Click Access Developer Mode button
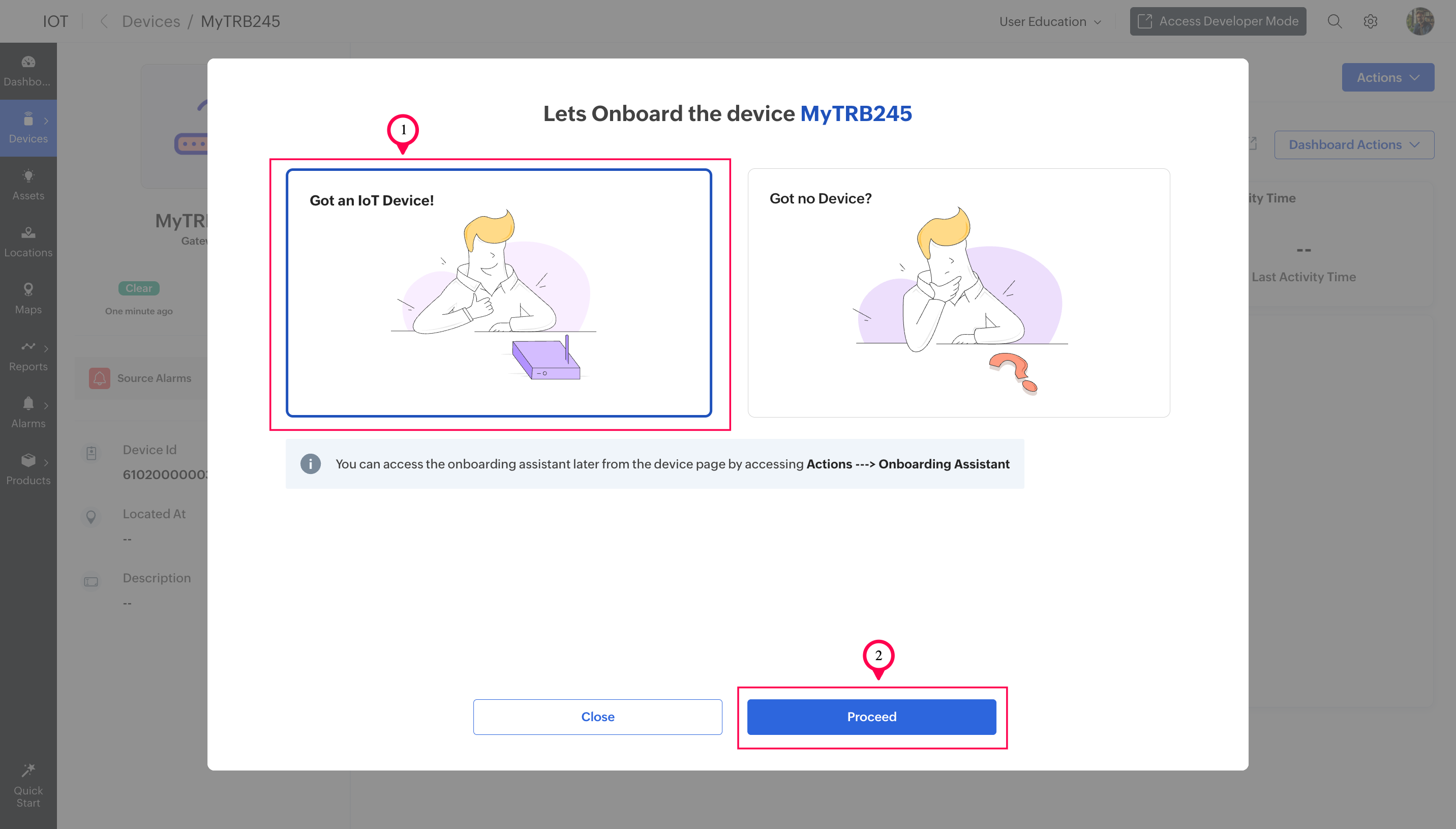The height and width of the screenshot is (829, 1456). (1217, 22)
